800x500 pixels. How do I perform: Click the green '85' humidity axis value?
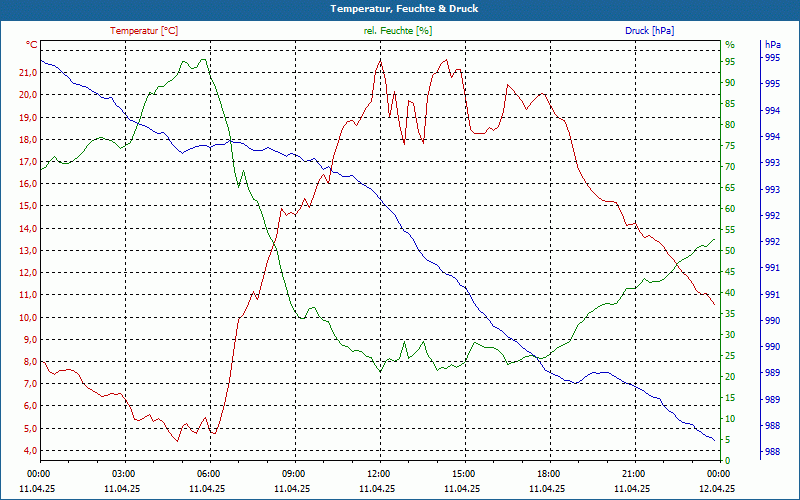coord(730,104)
